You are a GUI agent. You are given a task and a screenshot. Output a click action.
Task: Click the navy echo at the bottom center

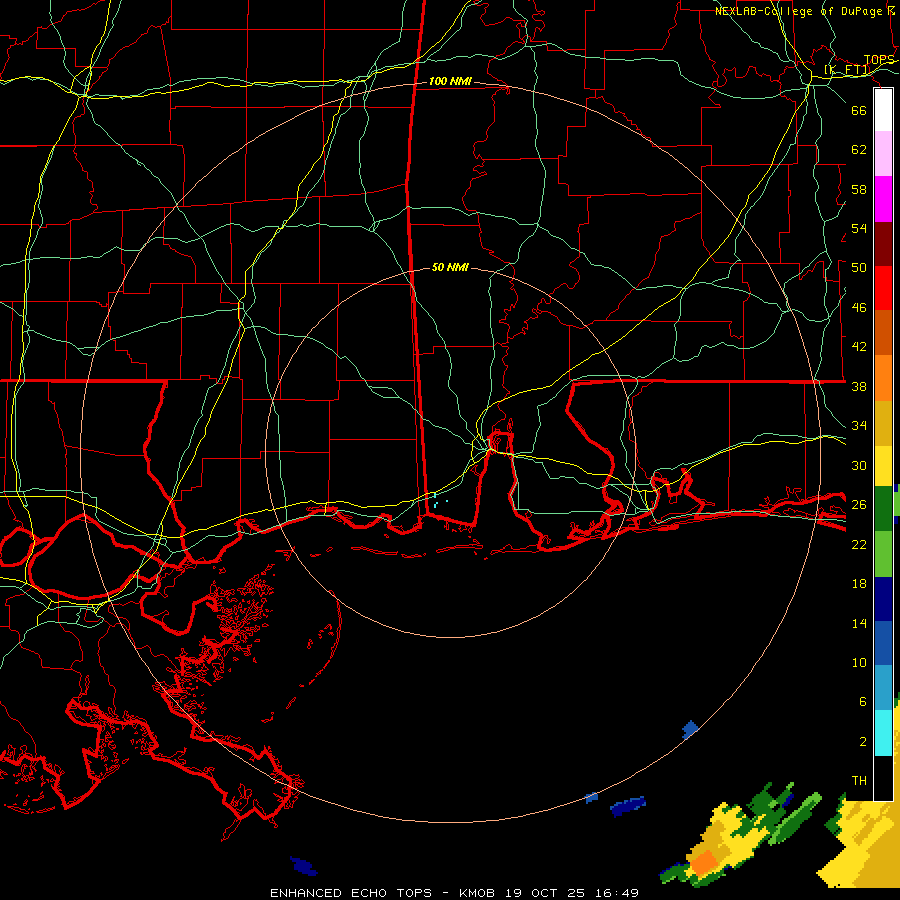(304, 866)
